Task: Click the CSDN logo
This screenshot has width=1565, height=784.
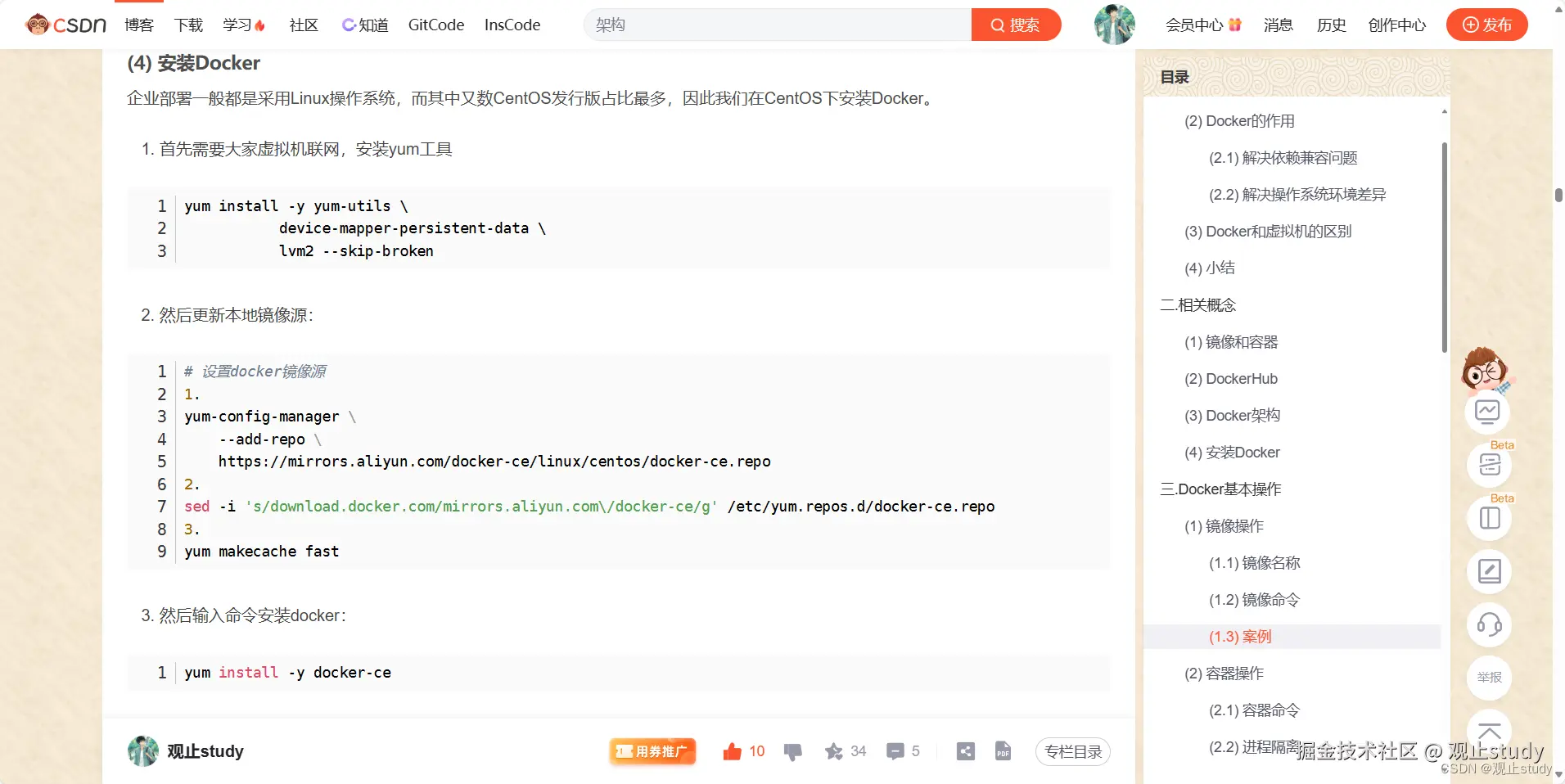Action: pos(65,25)
